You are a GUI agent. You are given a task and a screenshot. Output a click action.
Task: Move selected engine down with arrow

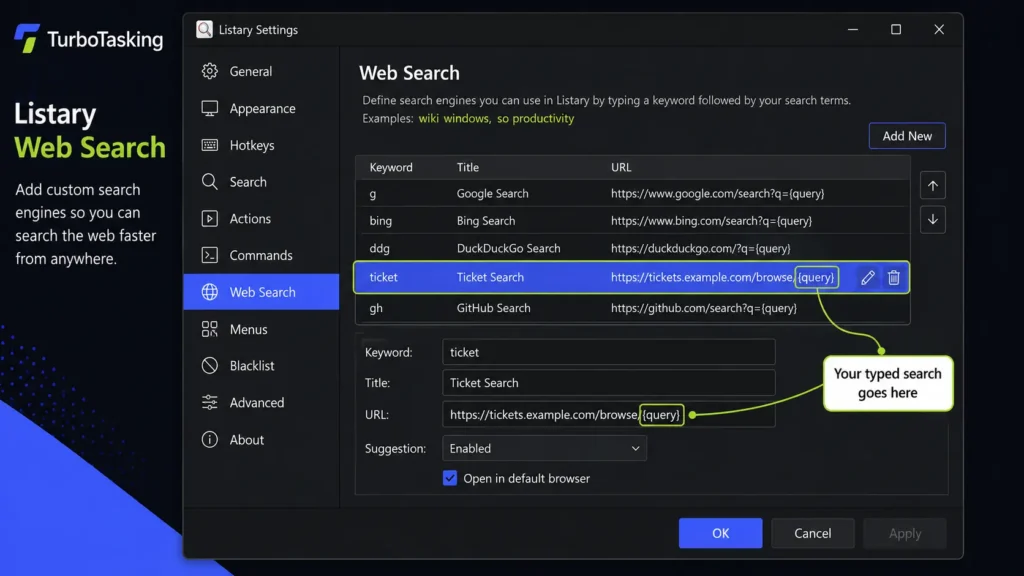click(x=933, y=219)
